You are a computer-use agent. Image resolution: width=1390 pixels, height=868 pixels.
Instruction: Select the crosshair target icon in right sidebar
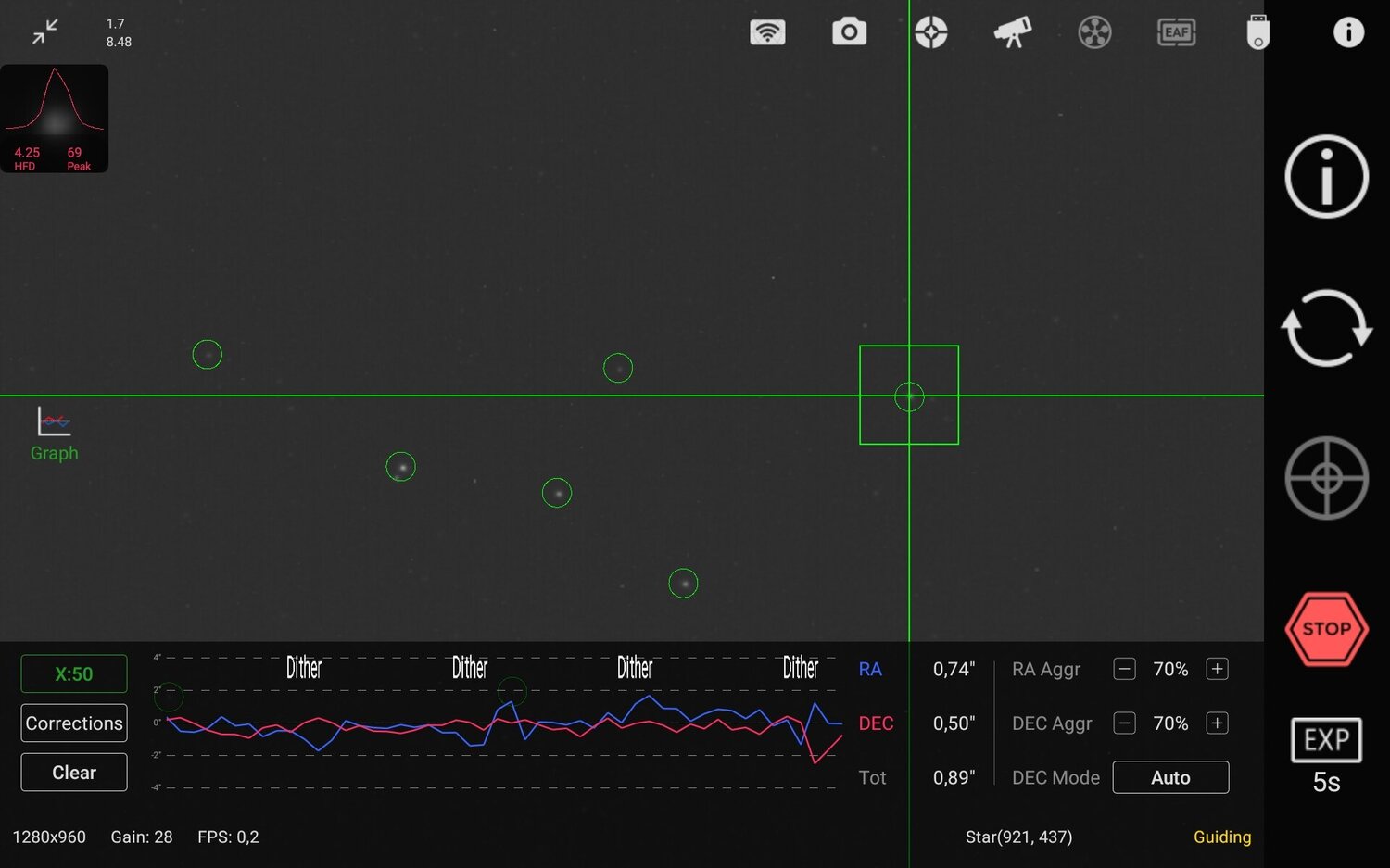point(1326,479)
